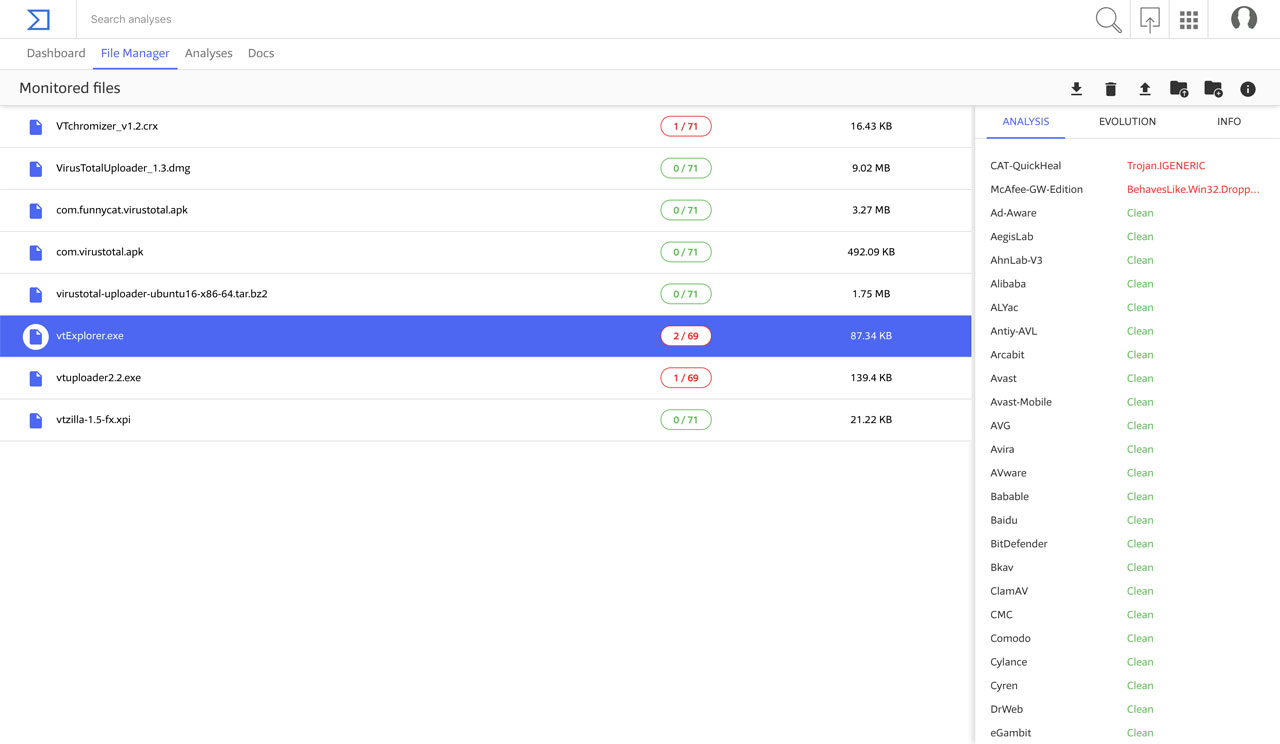Click the VirusTotal sigma logo
This screenshot has width=1280, height=744.
[38, 19]
